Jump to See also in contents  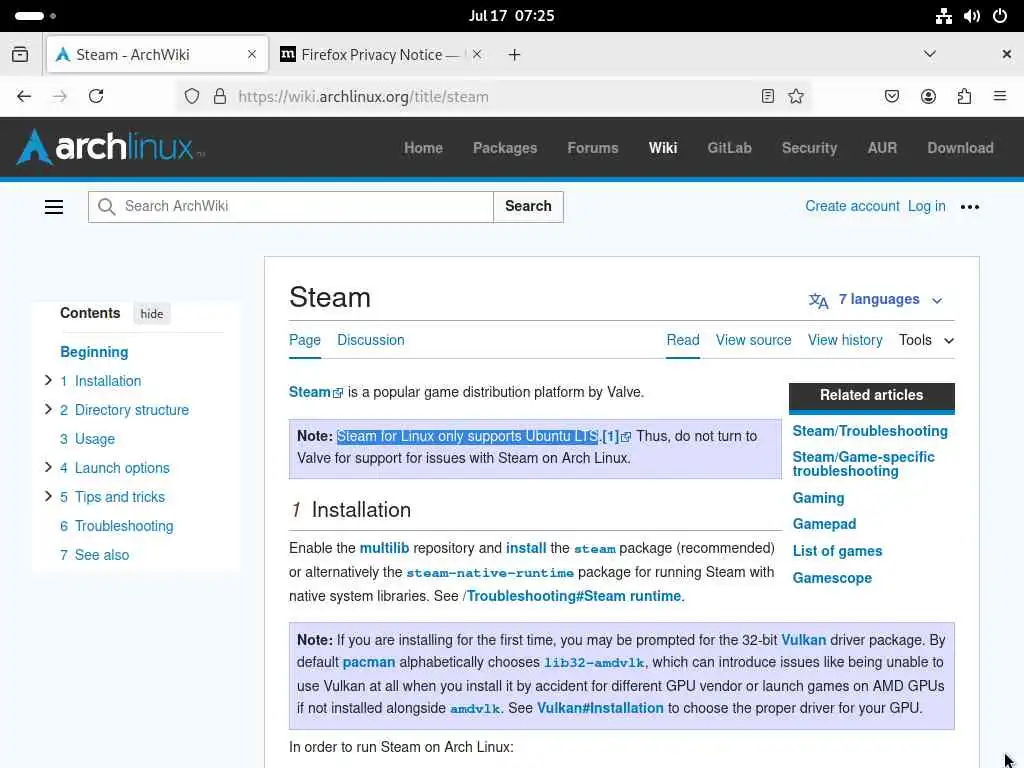(102, 554)
